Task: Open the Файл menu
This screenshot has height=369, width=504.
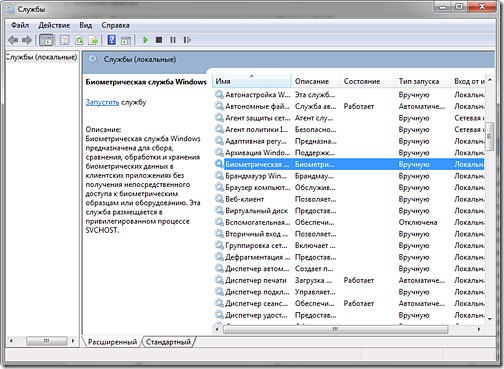Action: [20, 25]
